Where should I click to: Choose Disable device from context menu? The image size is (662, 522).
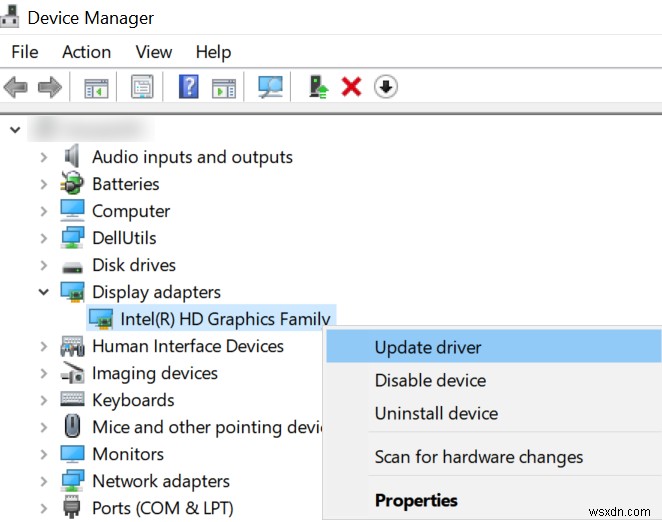(493, 380)
